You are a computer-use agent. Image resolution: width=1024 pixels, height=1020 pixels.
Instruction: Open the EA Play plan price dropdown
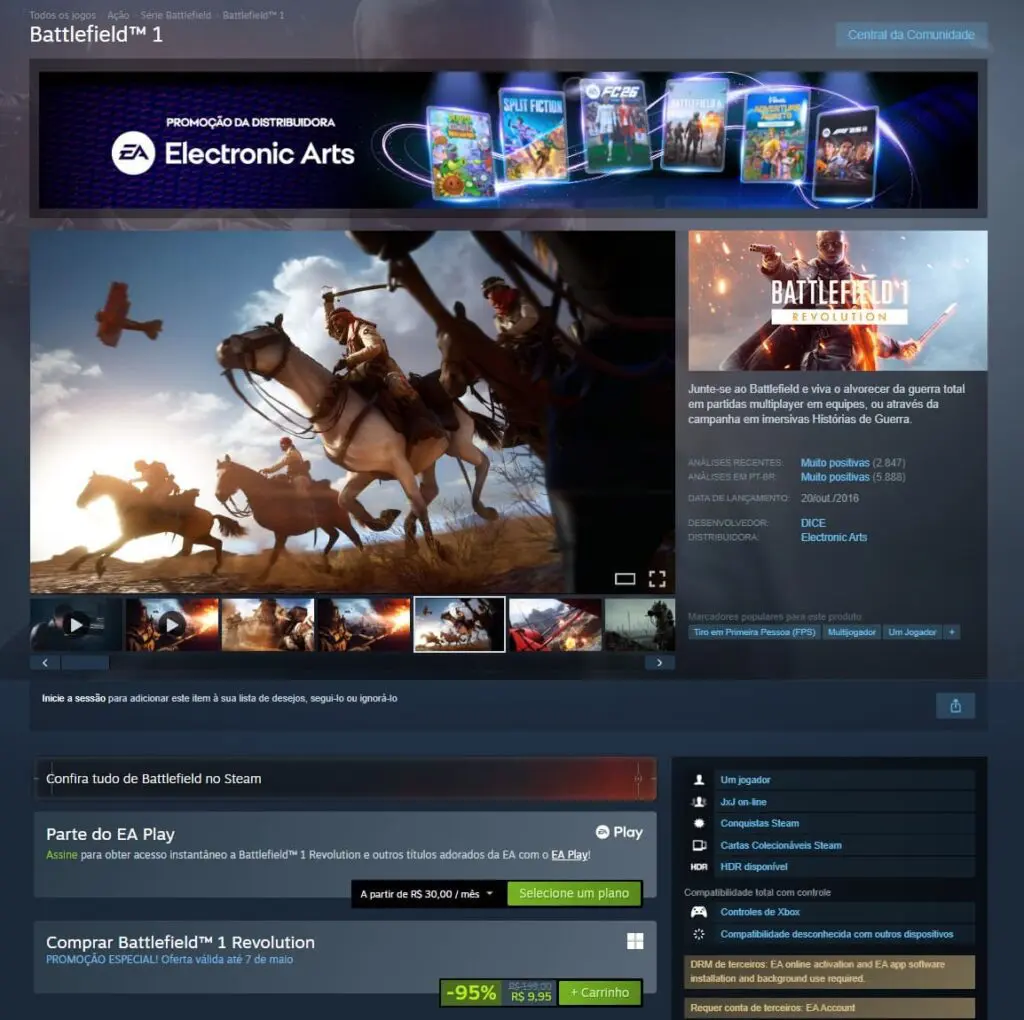(428, 894)
